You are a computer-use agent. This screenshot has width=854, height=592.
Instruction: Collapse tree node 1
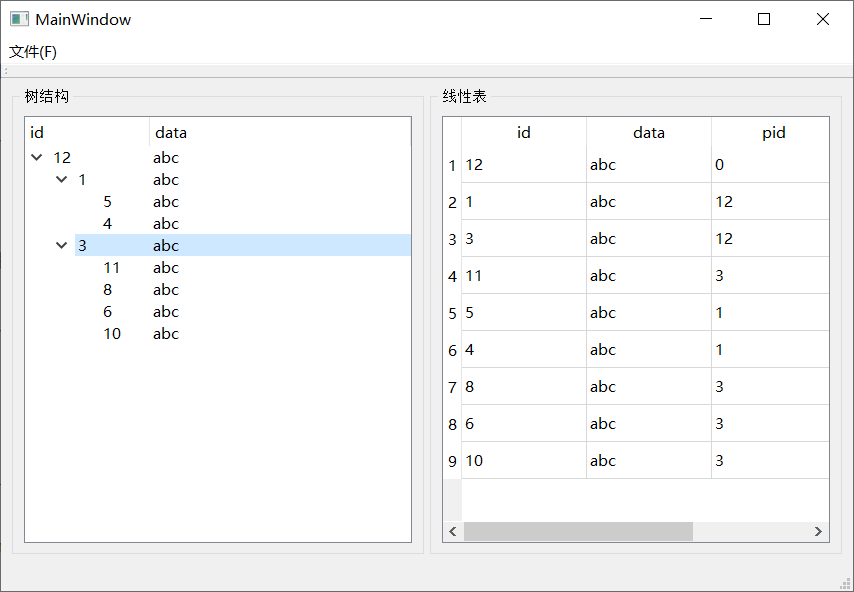click(62, 180)
